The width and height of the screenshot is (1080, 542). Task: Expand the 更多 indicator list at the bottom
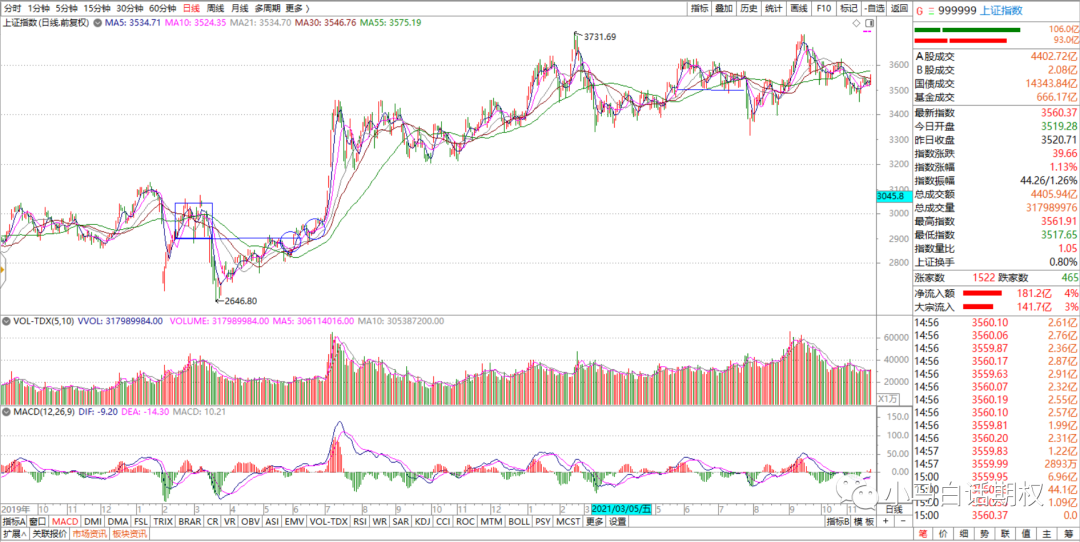click(595, 521)
